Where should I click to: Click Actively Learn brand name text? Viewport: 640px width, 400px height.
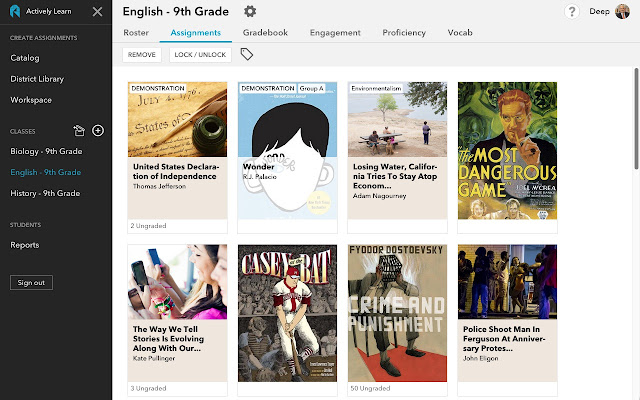pos(49,11)
